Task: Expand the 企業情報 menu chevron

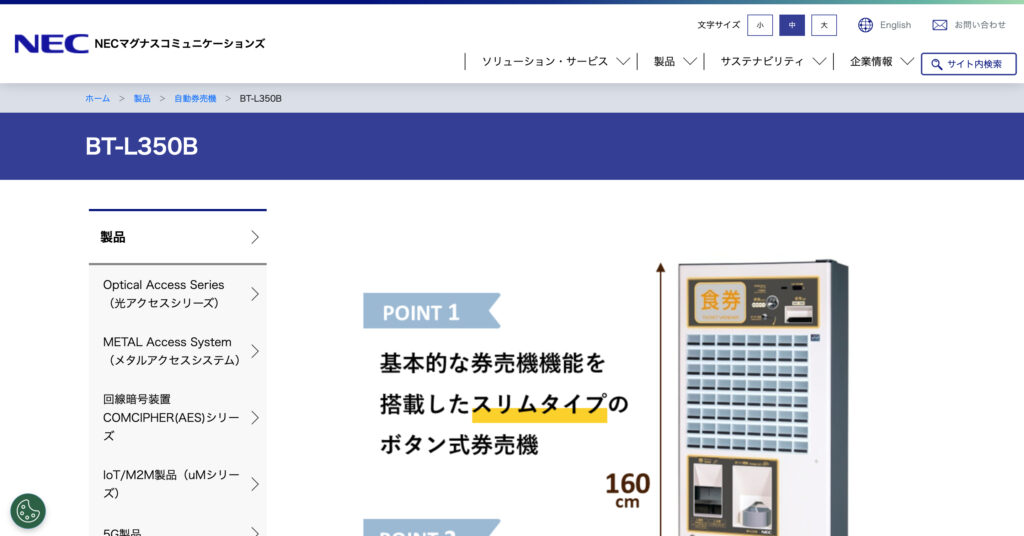Action: point(906,61)
